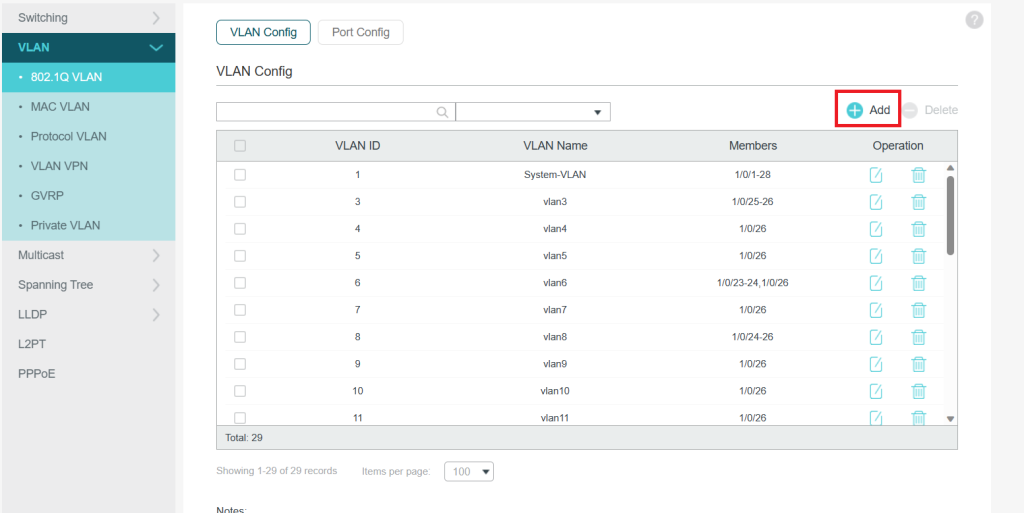Open GVRP in sidebar
Image resolution: width=1024 pixels, height=513 pixels.
88,196
